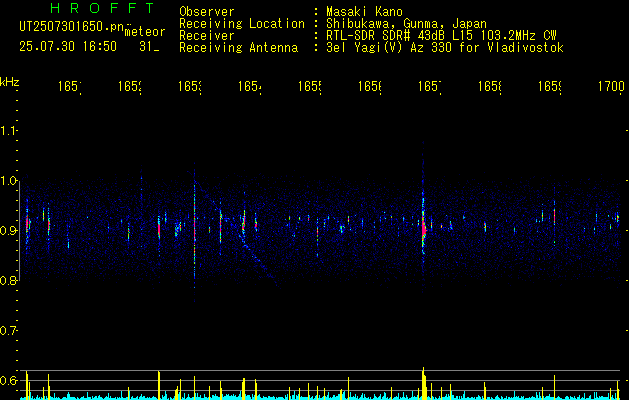Screen dimensions: 629x400
Task: Click the 0.6 frequency axis label
Action: pos(8,380)
